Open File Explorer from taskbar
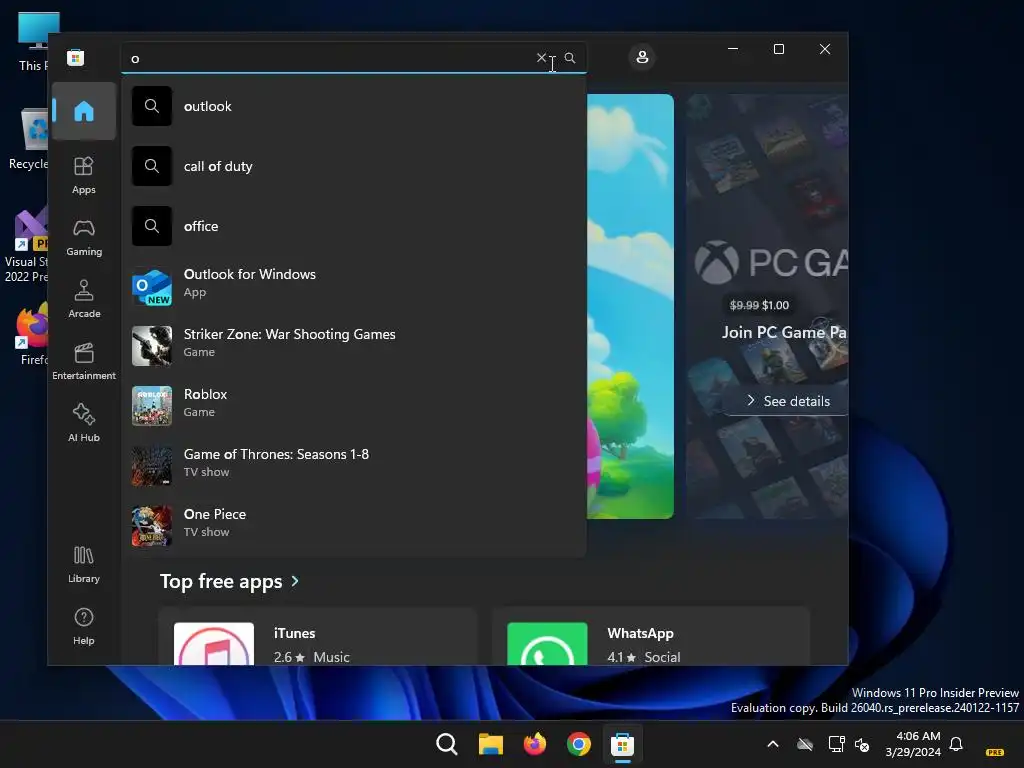 point(490,744)
